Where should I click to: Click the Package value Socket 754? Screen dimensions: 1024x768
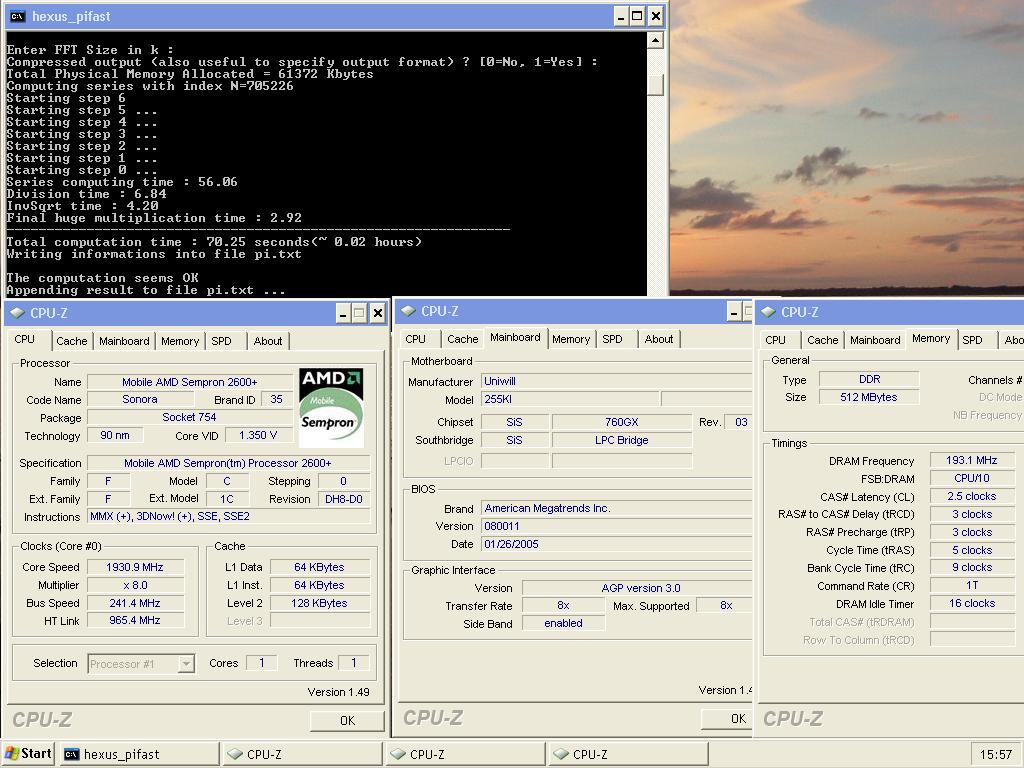tap(189, 417)
